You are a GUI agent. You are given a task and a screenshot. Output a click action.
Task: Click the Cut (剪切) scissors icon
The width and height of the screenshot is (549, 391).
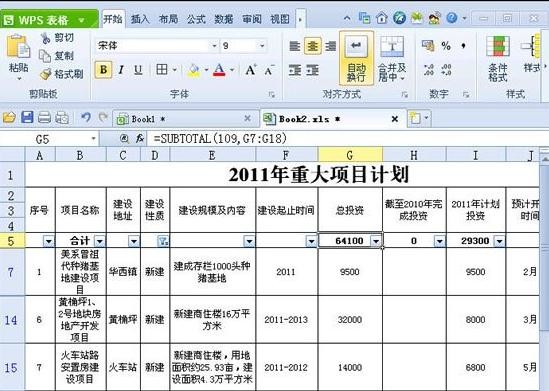point(46,38)
